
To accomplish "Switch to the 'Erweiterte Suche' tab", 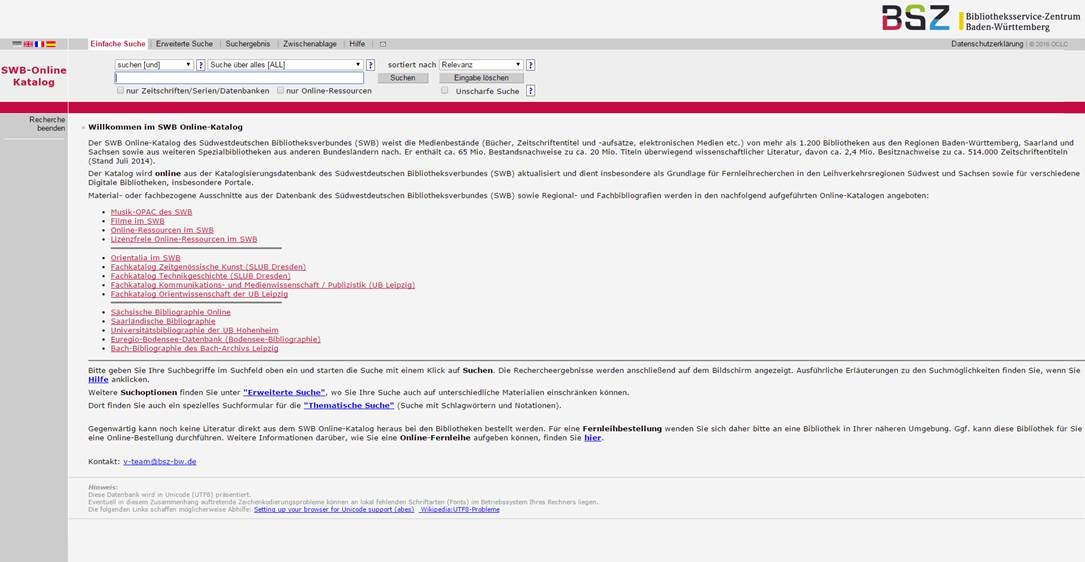I will coord(184,44).
